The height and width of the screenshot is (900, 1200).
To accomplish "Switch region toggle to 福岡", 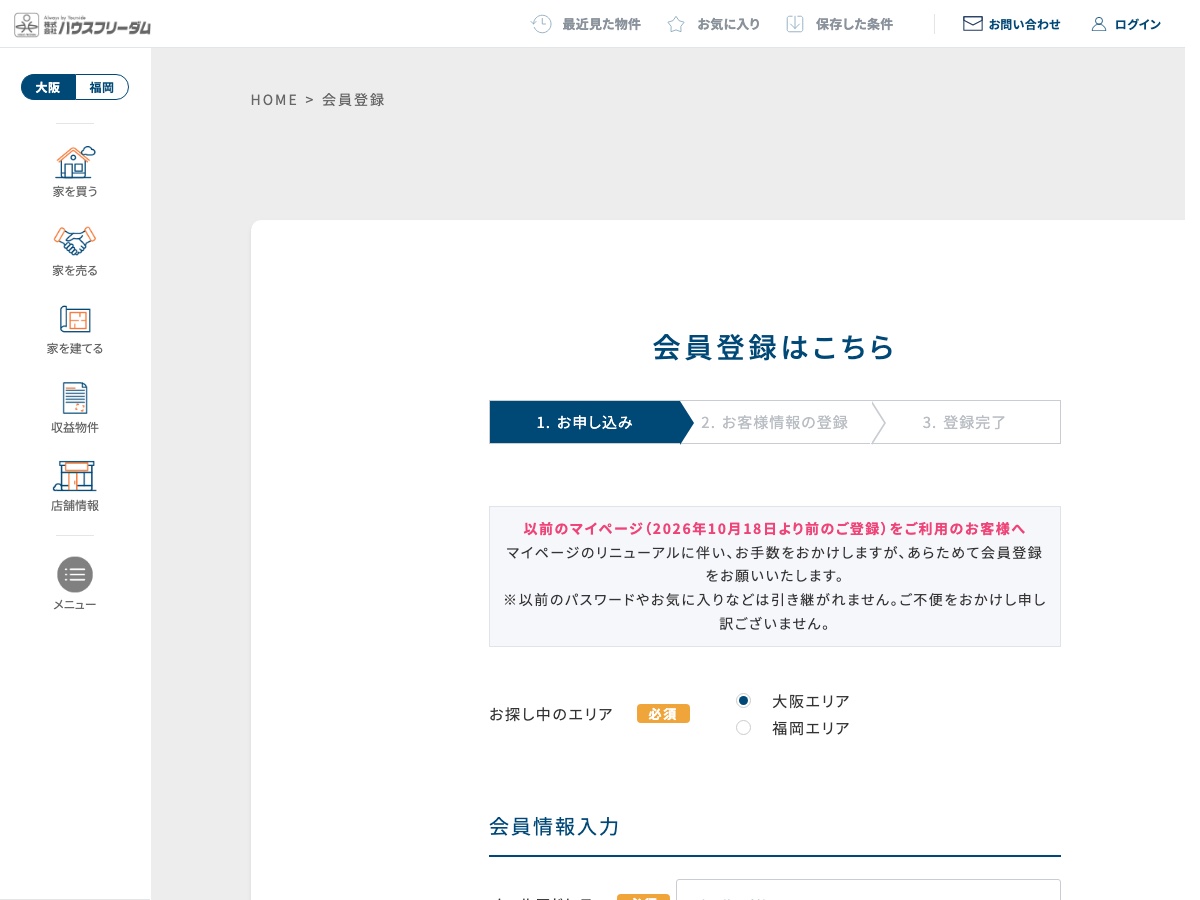I will pyautogui.click(x=102, y=87).
